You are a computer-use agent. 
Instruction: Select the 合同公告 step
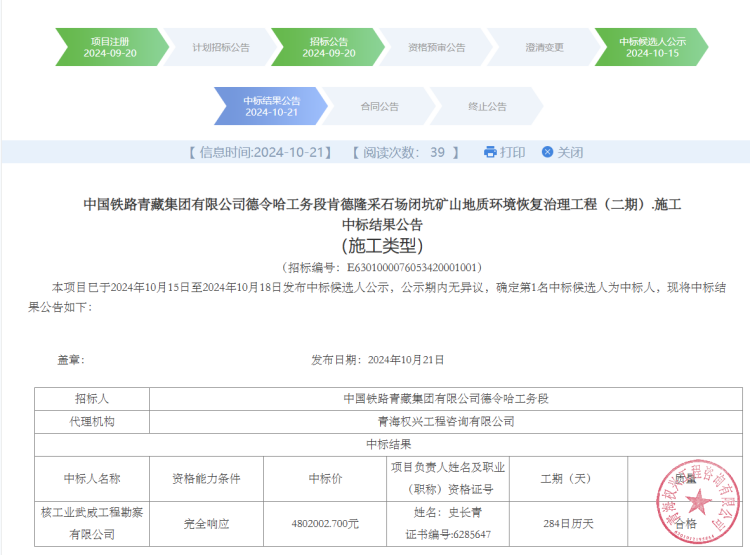(379, 106)
